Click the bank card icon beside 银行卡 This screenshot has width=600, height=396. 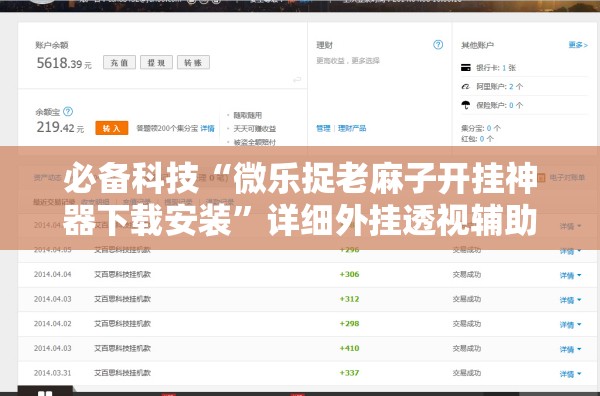466,68
